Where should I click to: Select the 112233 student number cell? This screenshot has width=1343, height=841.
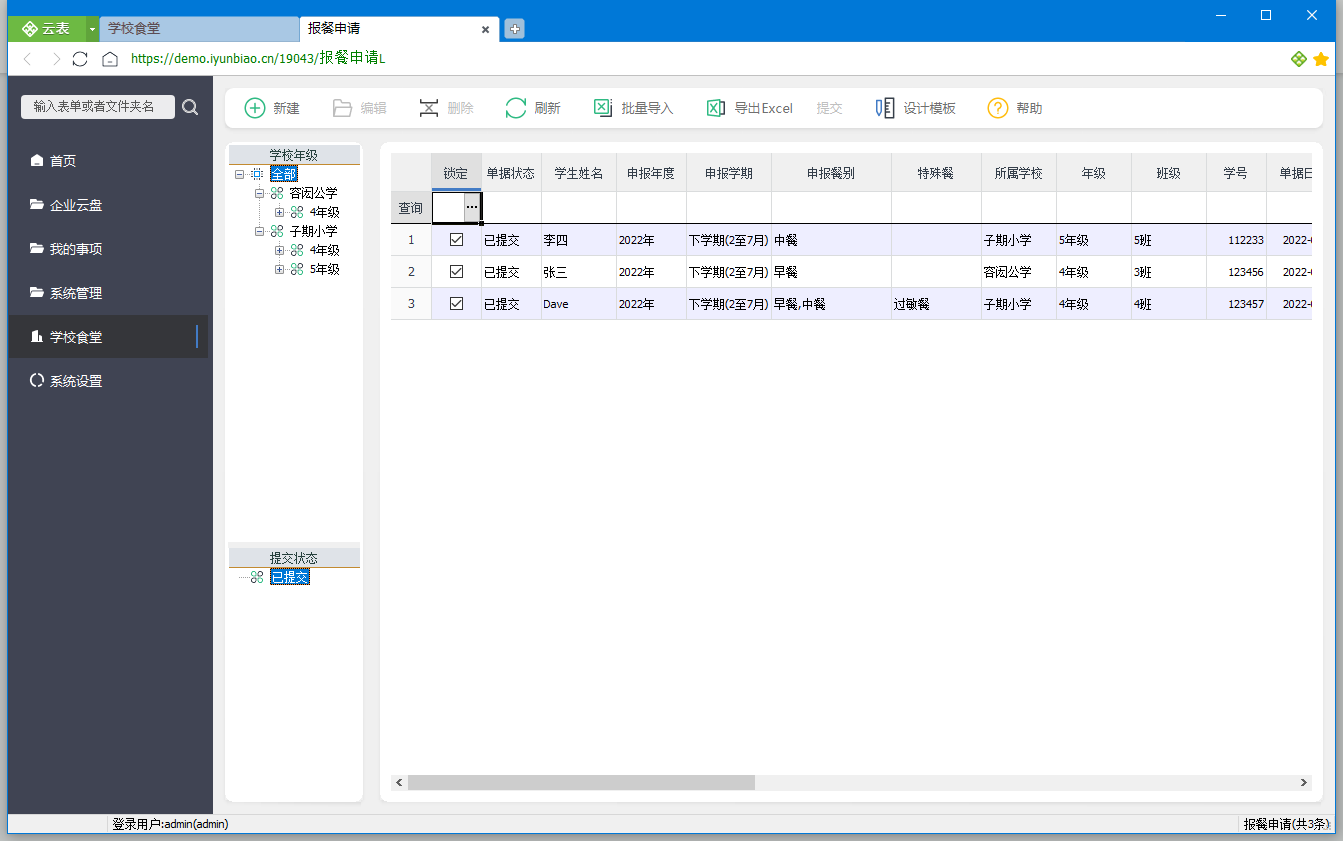tap(1236, 240)
